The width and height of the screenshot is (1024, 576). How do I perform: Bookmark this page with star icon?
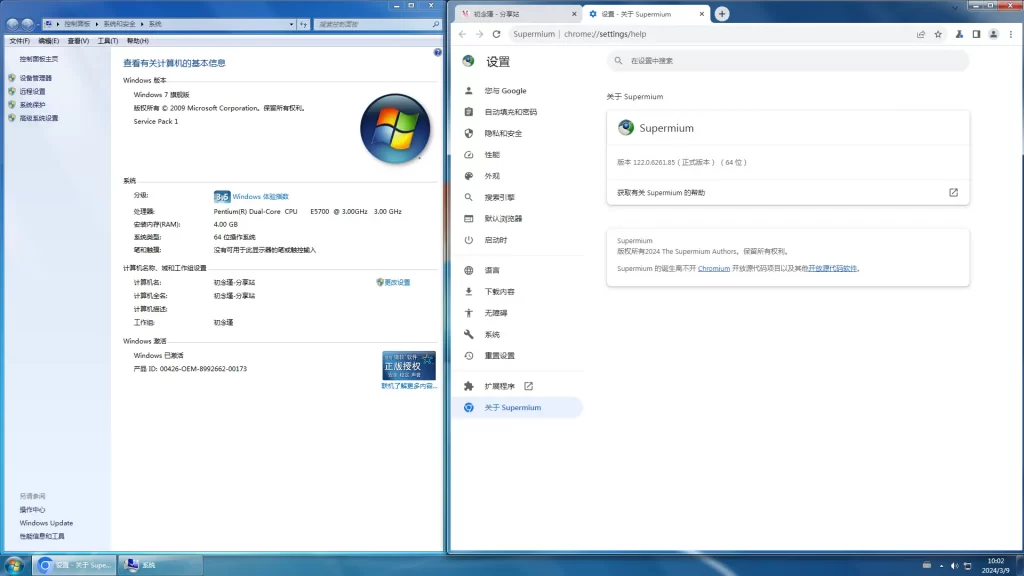[x=938, y=34]
